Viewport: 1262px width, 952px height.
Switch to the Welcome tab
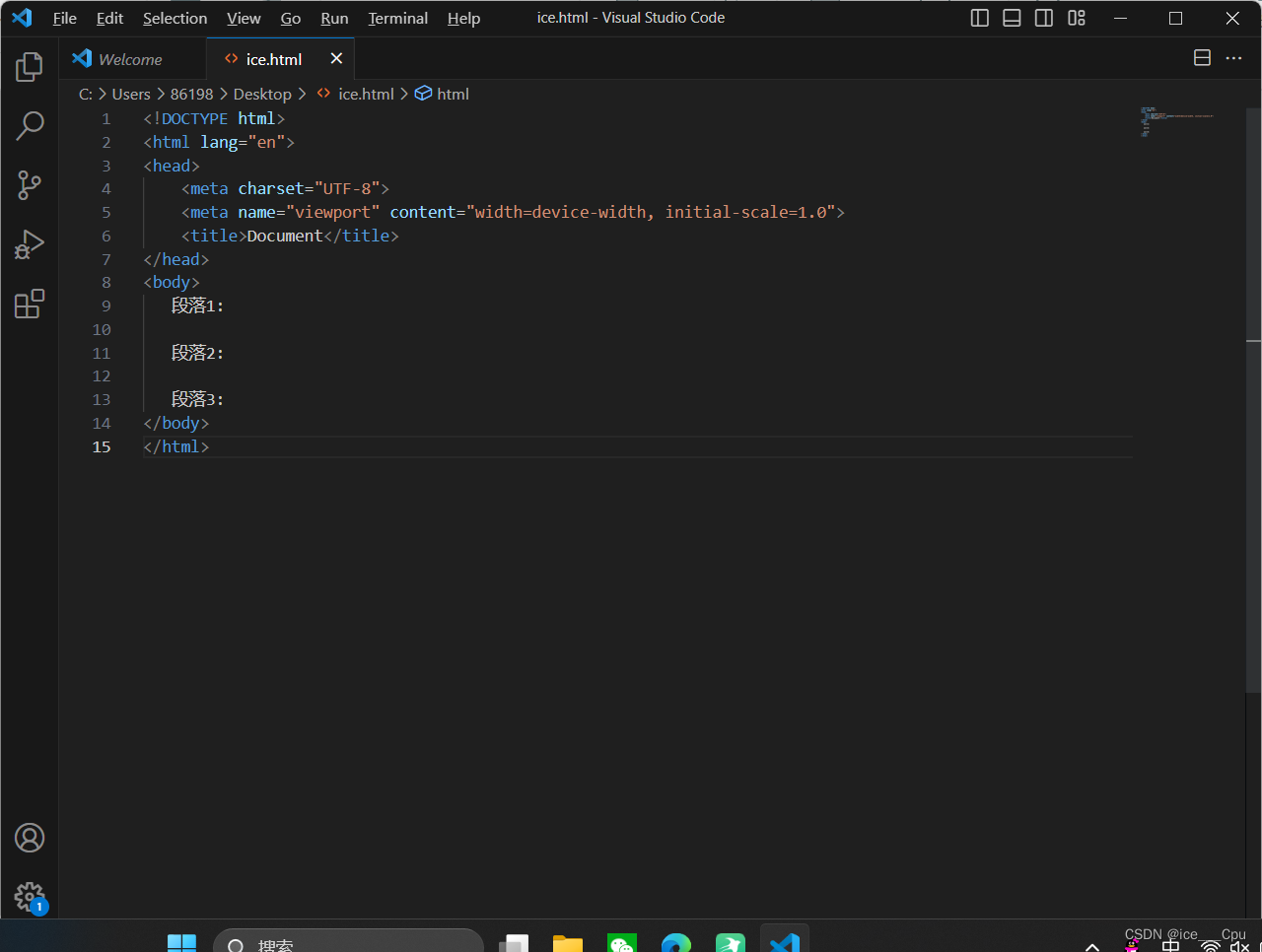pyautogui.click(x=132, y=59)
